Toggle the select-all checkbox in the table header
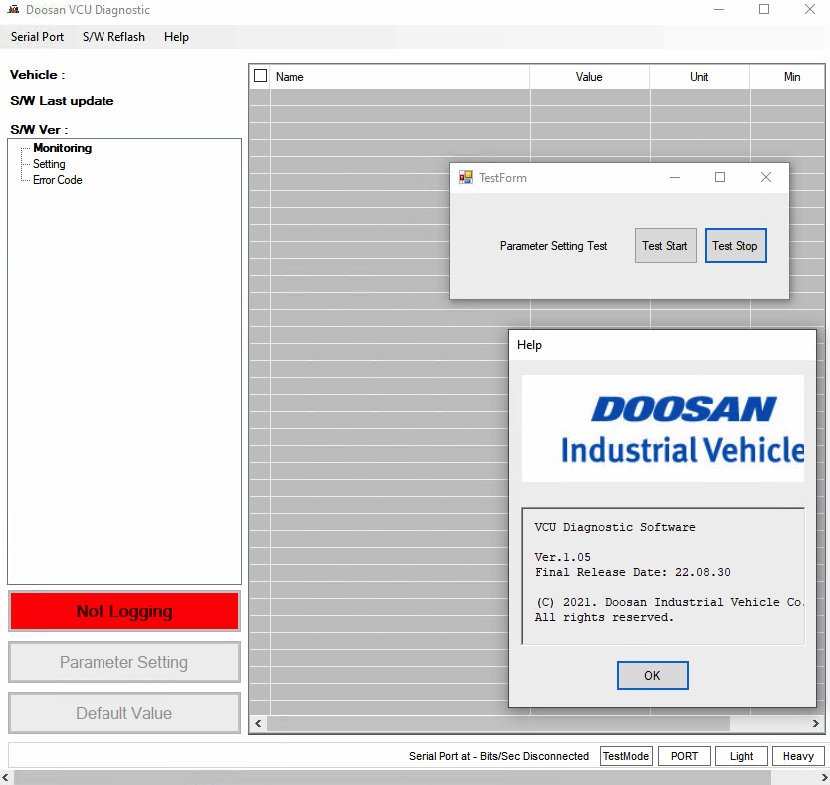Viewport: 830px width, 785px height. pyautogui.click(x=260, y=76)
